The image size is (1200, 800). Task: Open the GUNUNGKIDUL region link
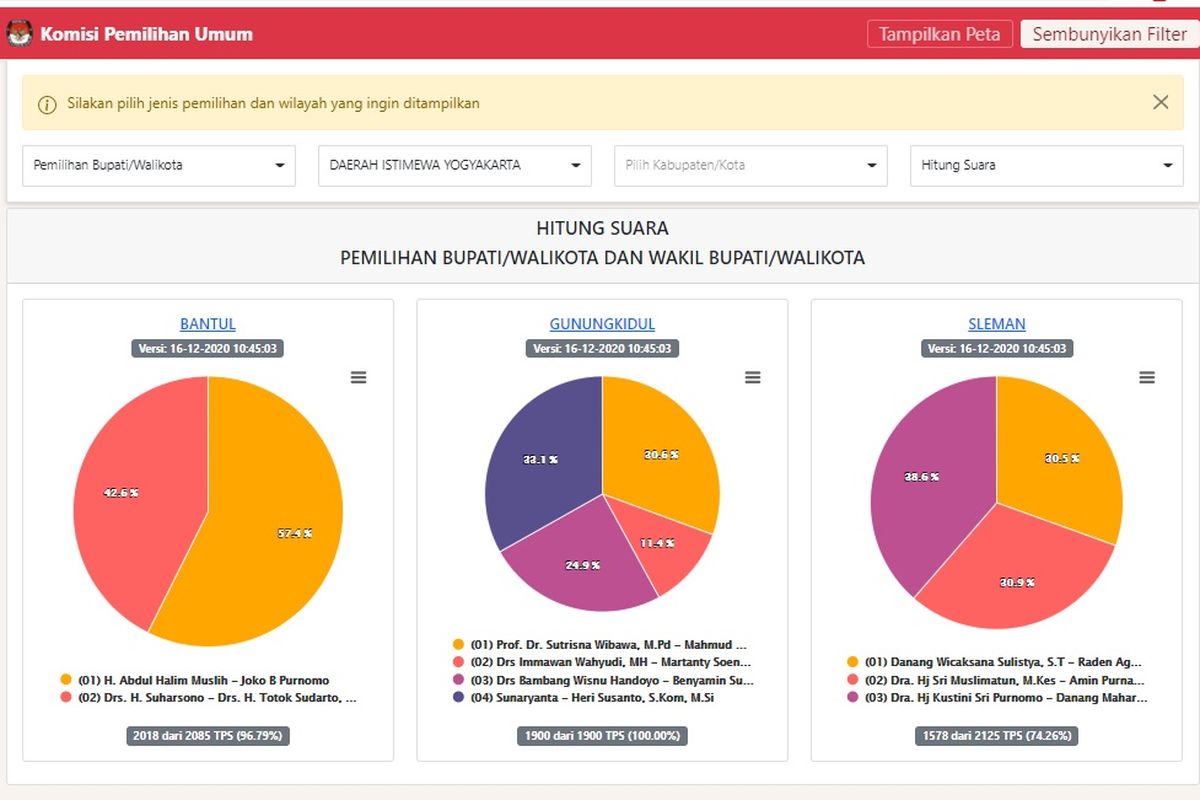(x=602, y=324)
